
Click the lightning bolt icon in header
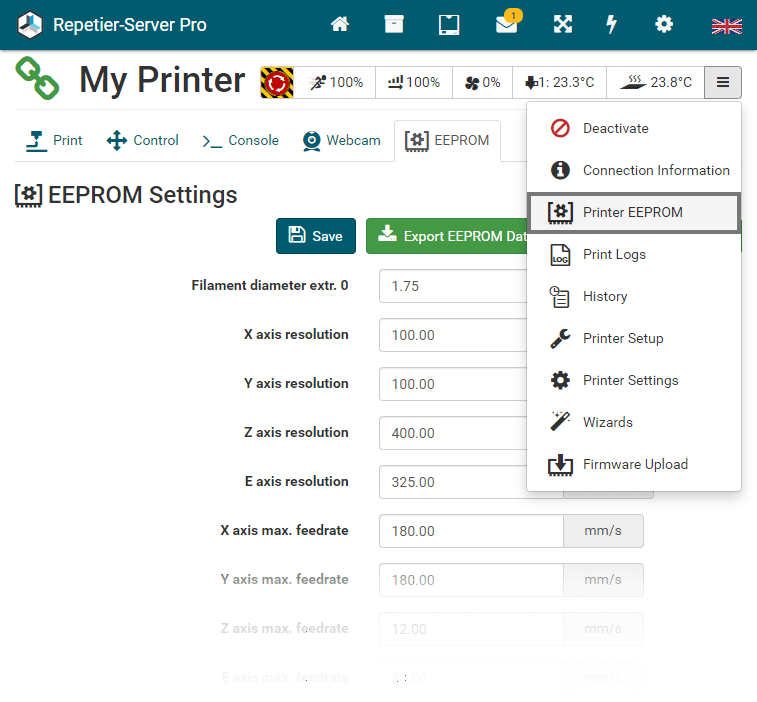[x=611, y=25]
